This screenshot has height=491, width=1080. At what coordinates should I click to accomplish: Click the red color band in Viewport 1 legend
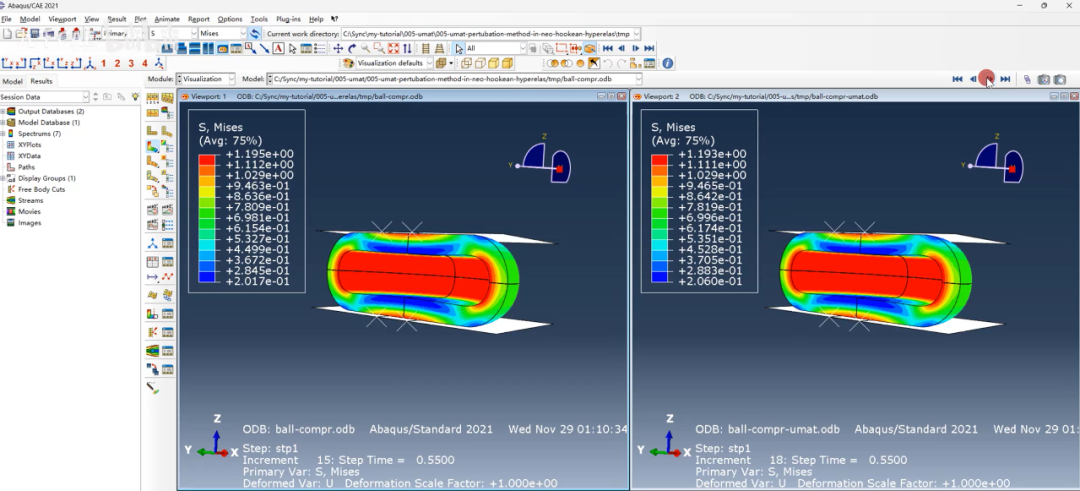click(207, 158)
